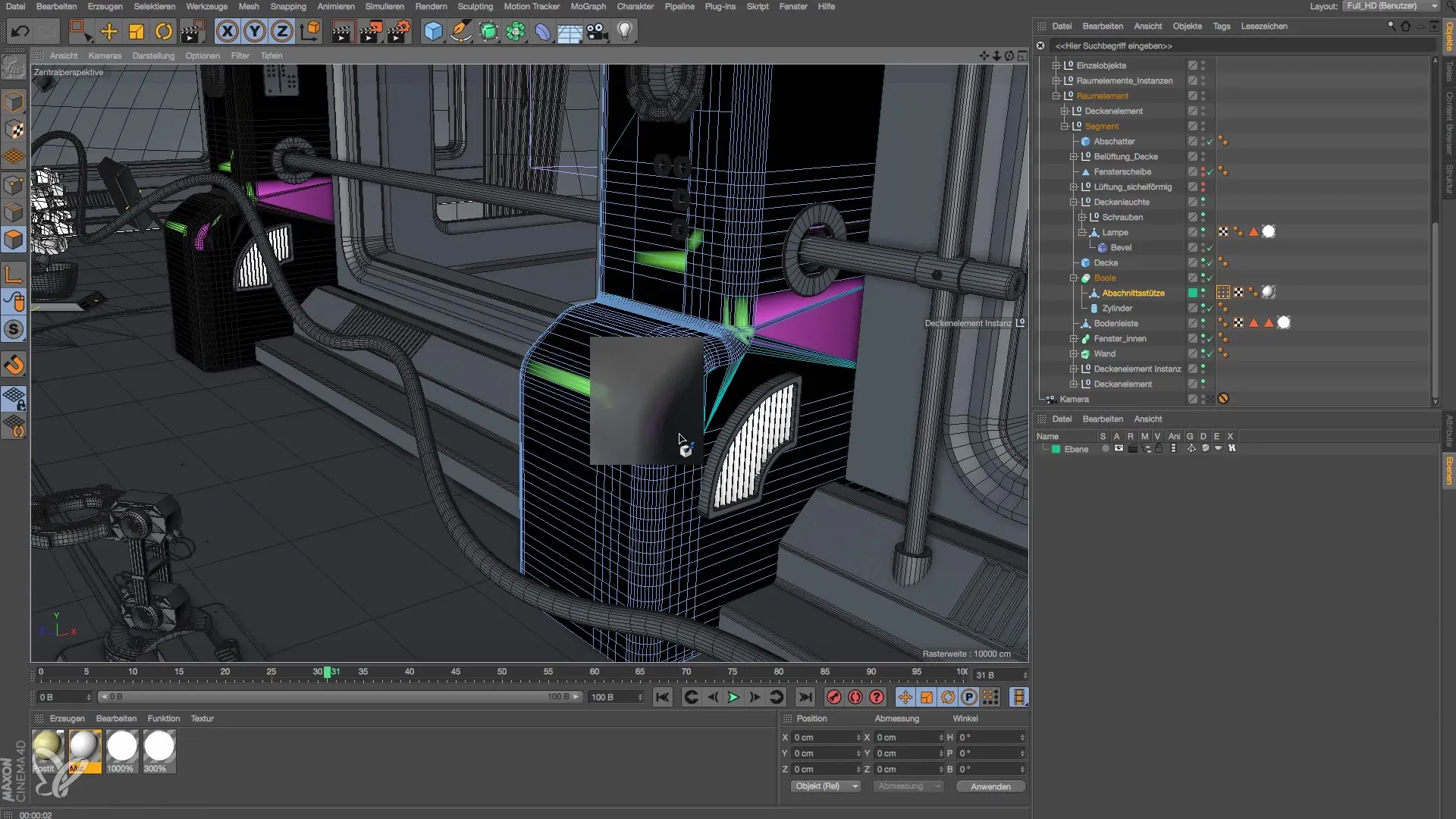Open the Sculpting menu
This screenshot has width=1456, height=819.
click(x=475, y=6)
